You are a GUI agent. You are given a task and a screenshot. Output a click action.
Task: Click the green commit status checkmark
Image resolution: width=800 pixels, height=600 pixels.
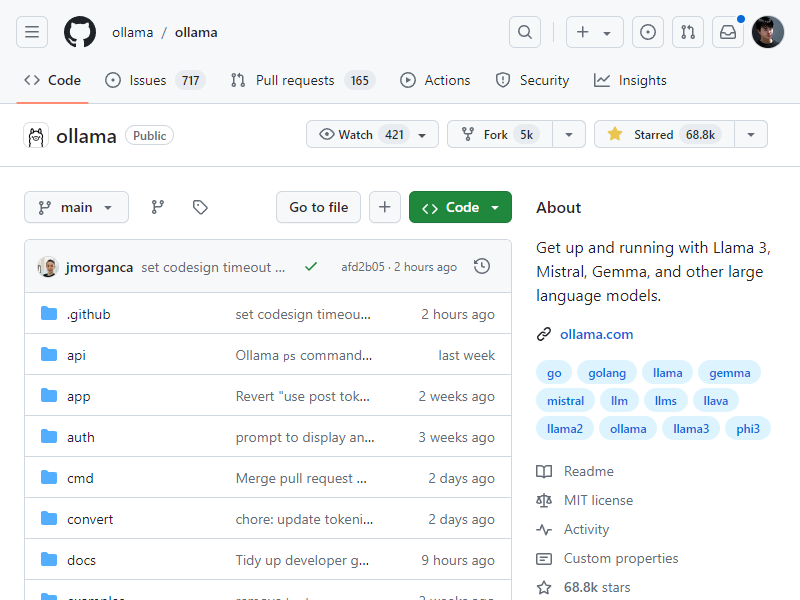point(311,266)
